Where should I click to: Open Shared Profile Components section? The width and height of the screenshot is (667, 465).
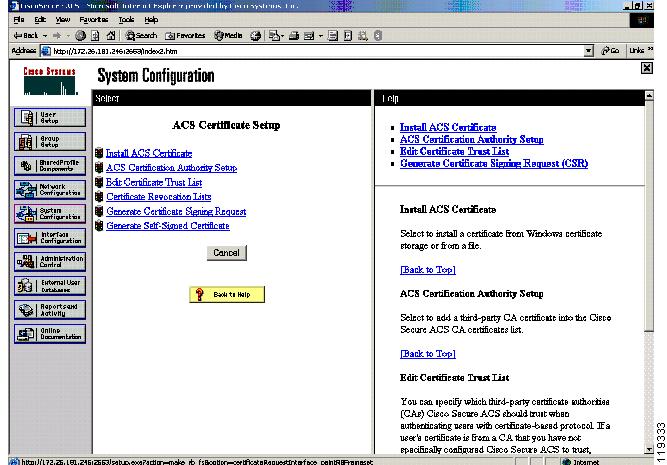(50, 165)
